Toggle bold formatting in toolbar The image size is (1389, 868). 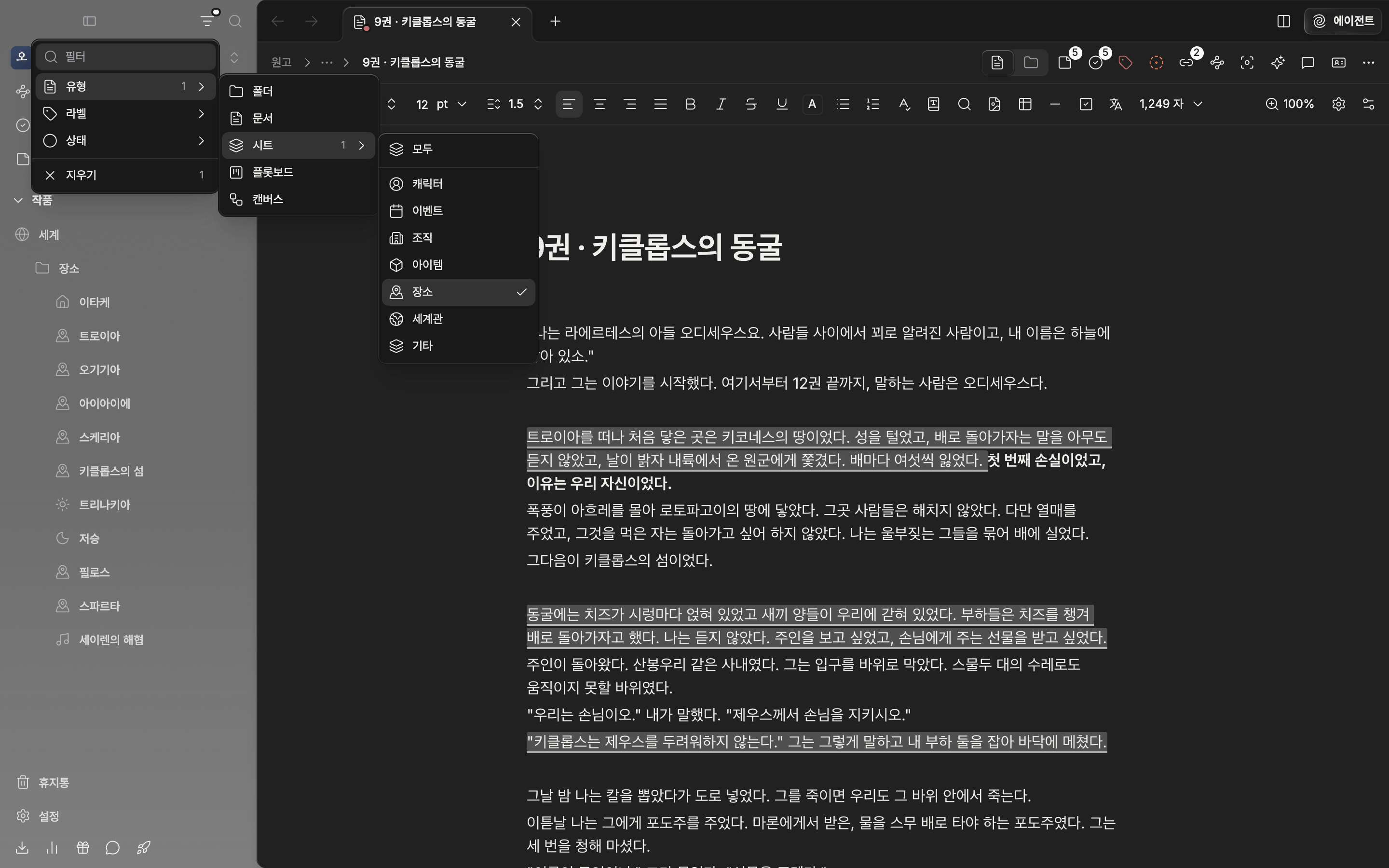691,104
